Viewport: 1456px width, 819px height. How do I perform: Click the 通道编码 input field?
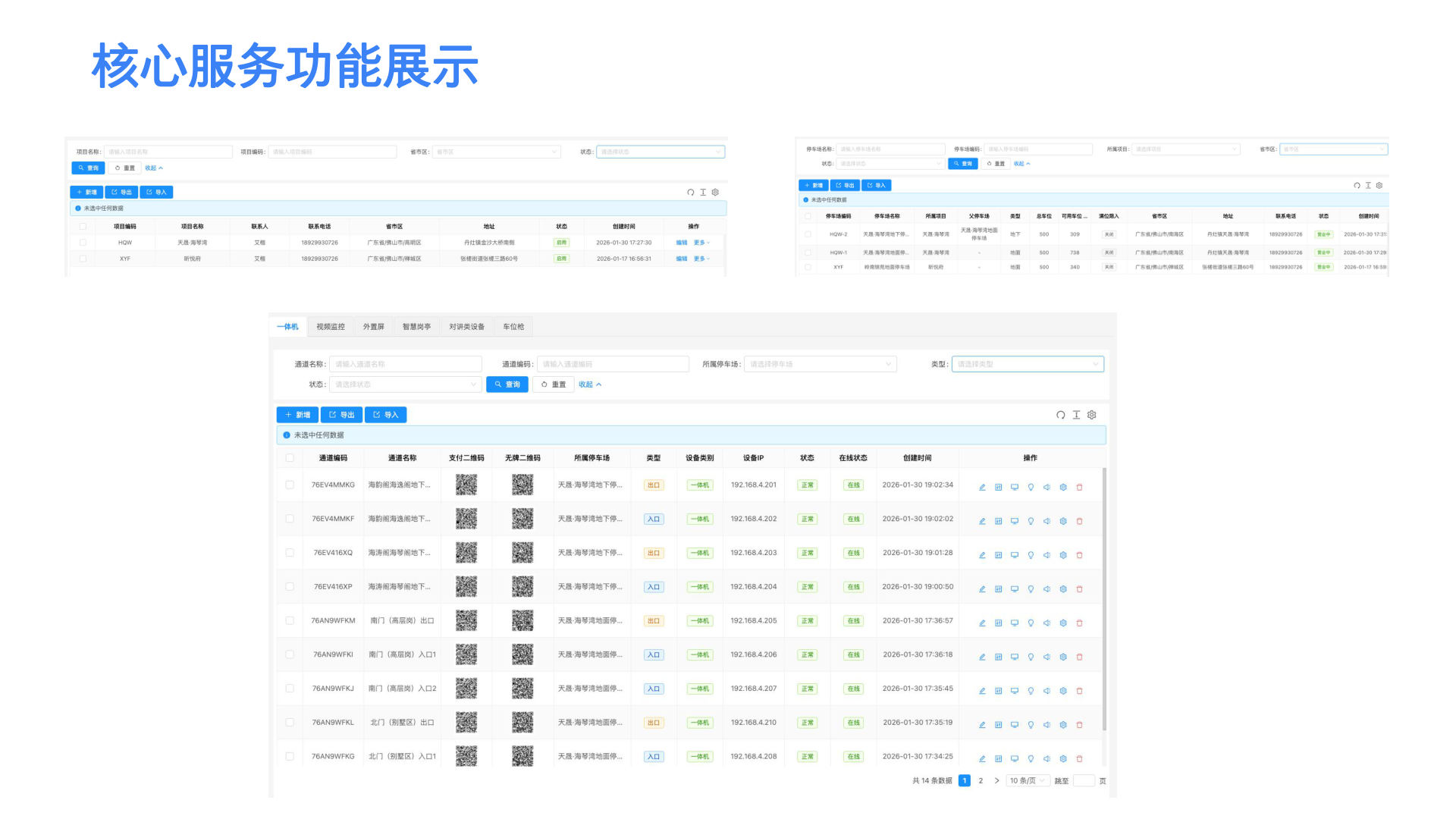click(613, 364)
